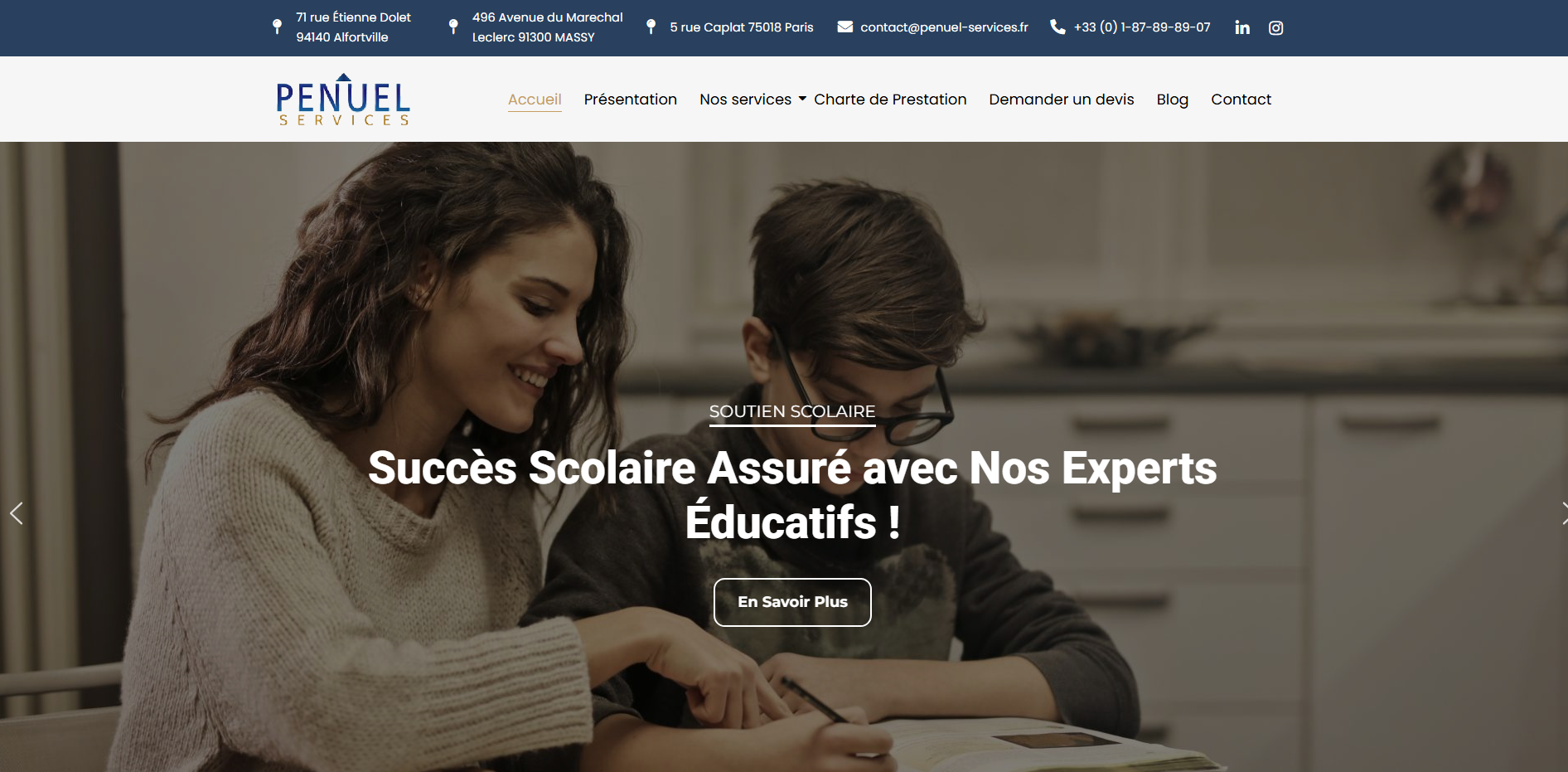Open the LinkedIn profile icon

coord(1241,27)
